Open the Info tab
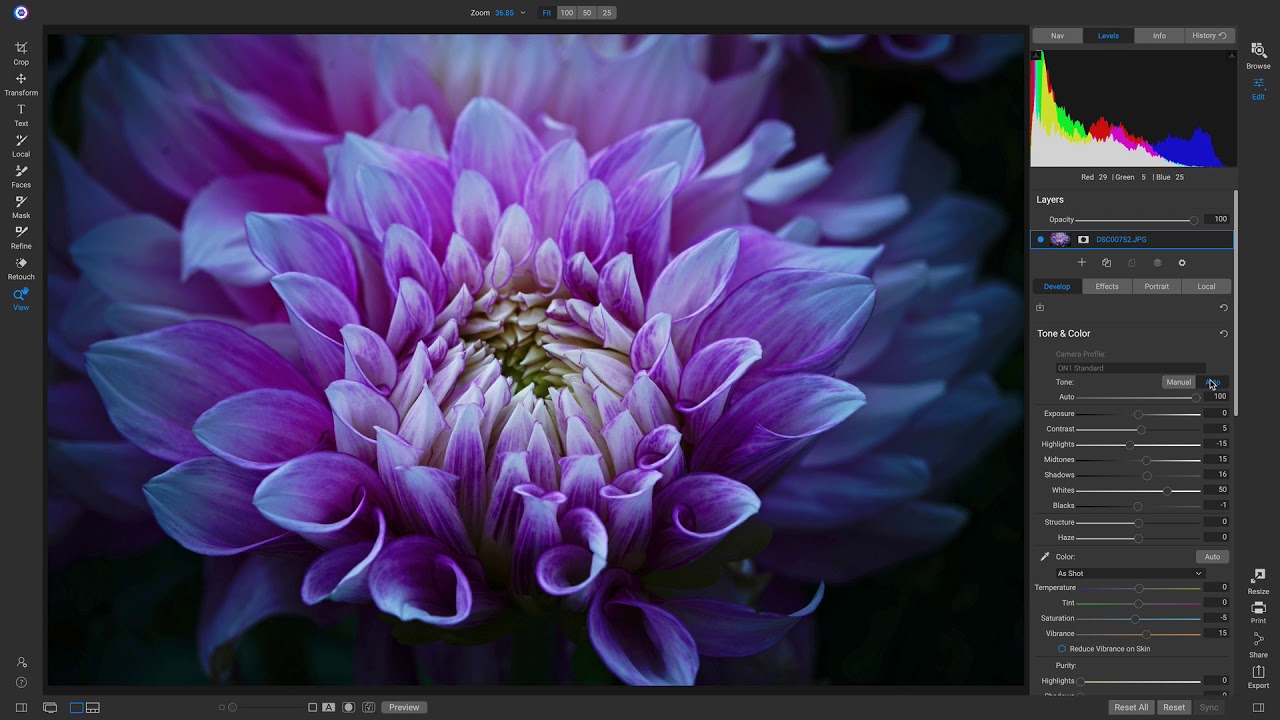This screenshot has width=1280, height=720. (x=1159, y=36)
